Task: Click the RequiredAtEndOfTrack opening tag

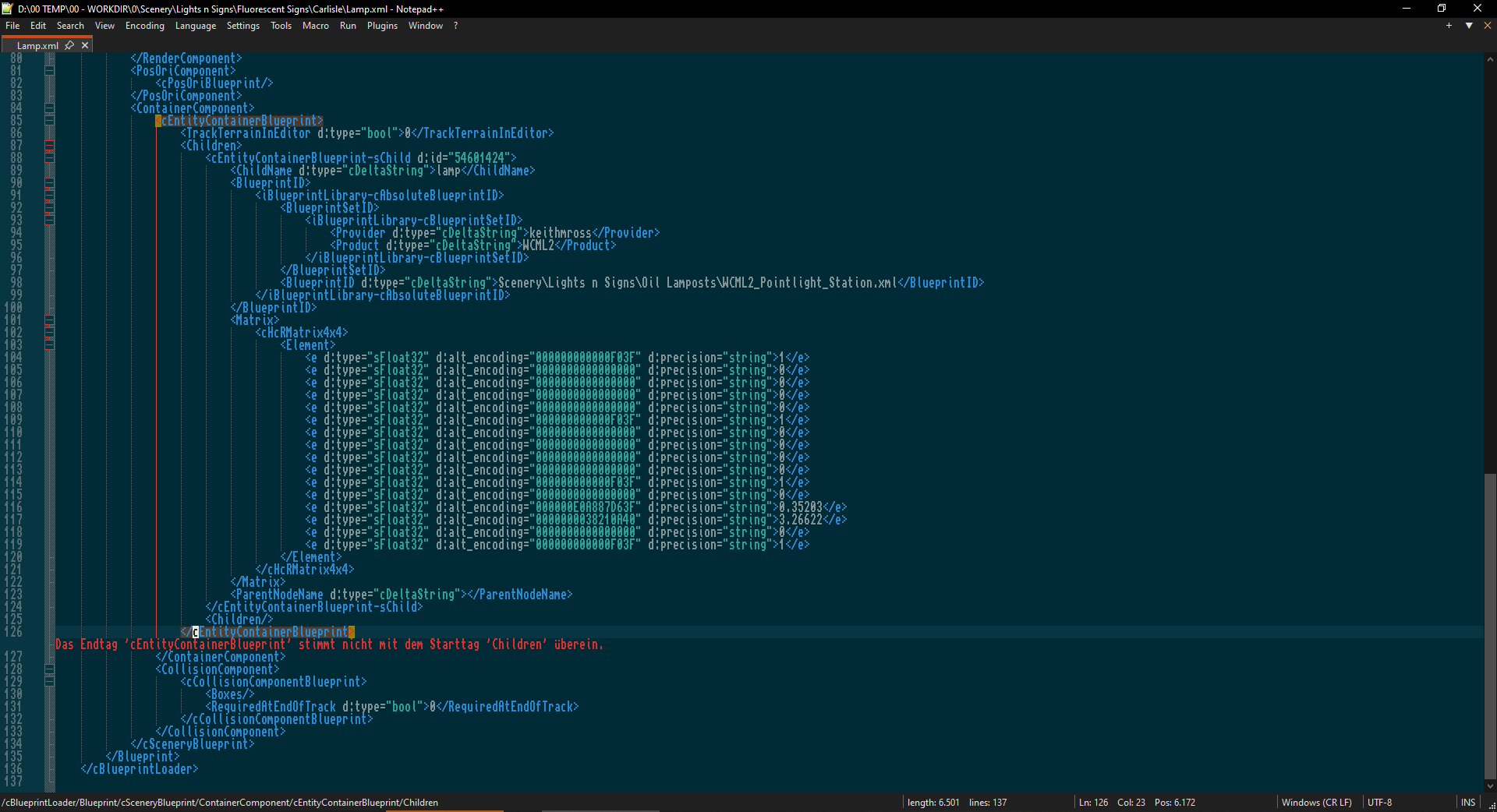Action: tap(317, 707)
